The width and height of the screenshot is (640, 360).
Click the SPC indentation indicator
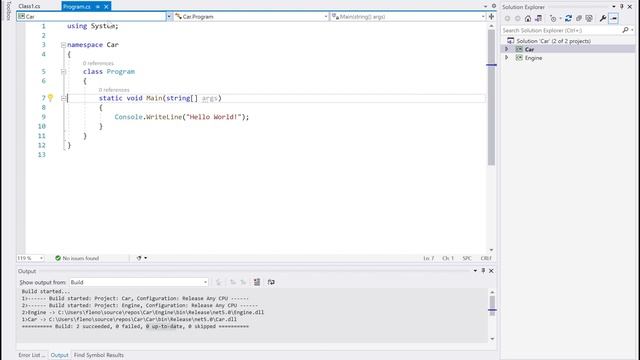467,258
